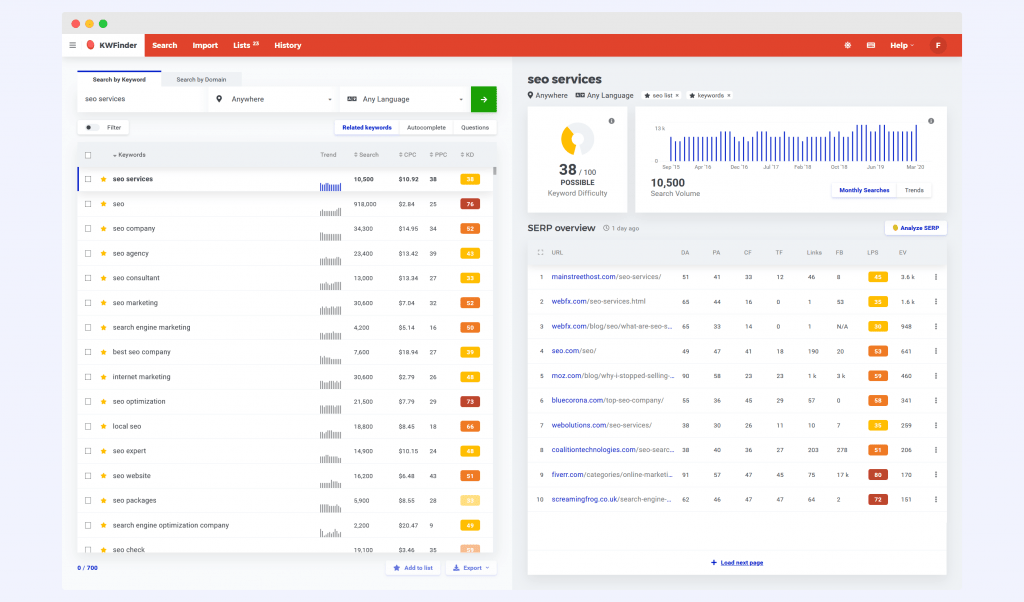Check the seo row checkbox
This screenshot has height=602, width=1024.
coord(88,204)
